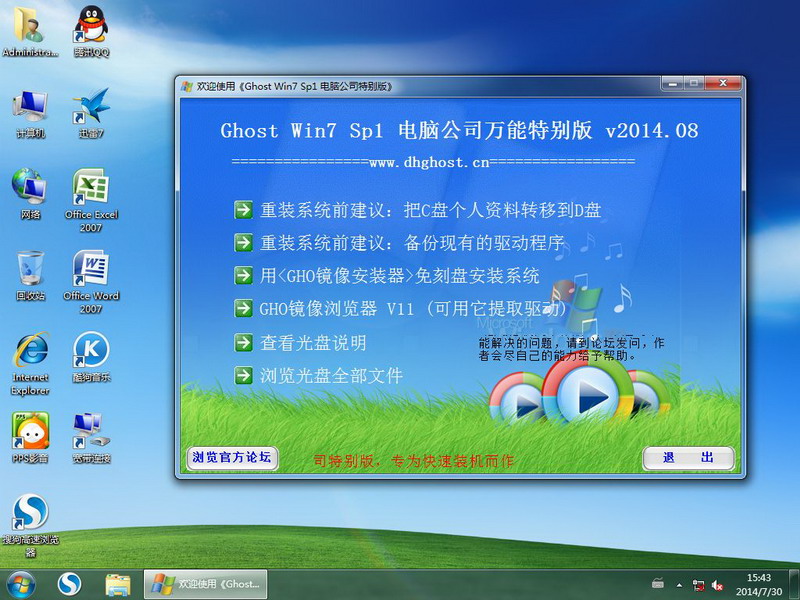Click the Sogou browser icon pinned on taskbar
This screenshot has width=800, height=600.
(x=69, y=584)
